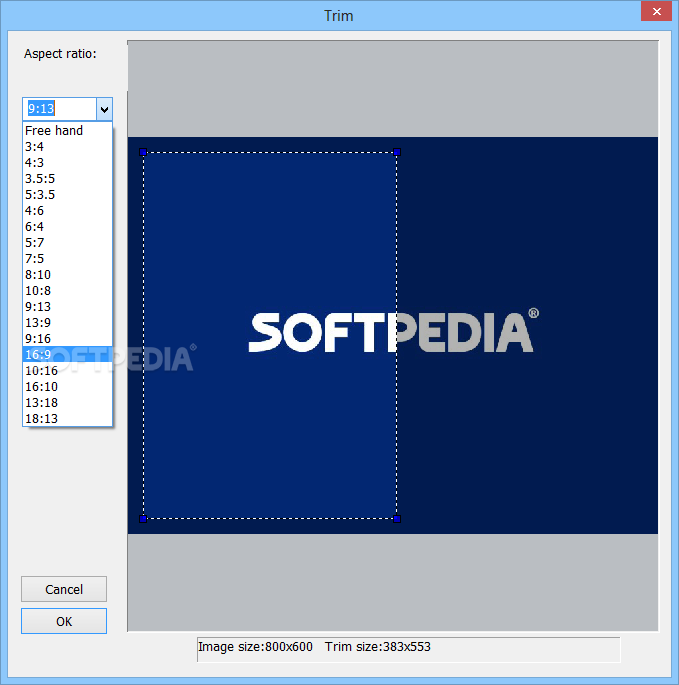Click the bottom-right trim selection handle
The height and width of the screenshot is (685, 679).
coord(397,519)
